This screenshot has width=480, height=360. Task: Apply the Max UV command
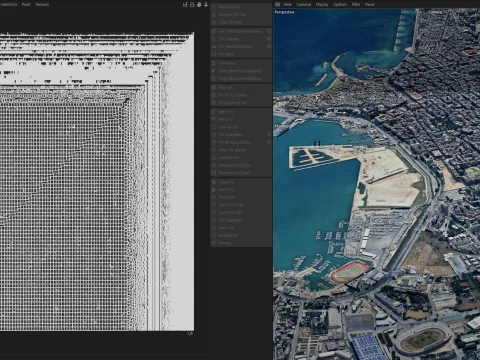point(241,87)
